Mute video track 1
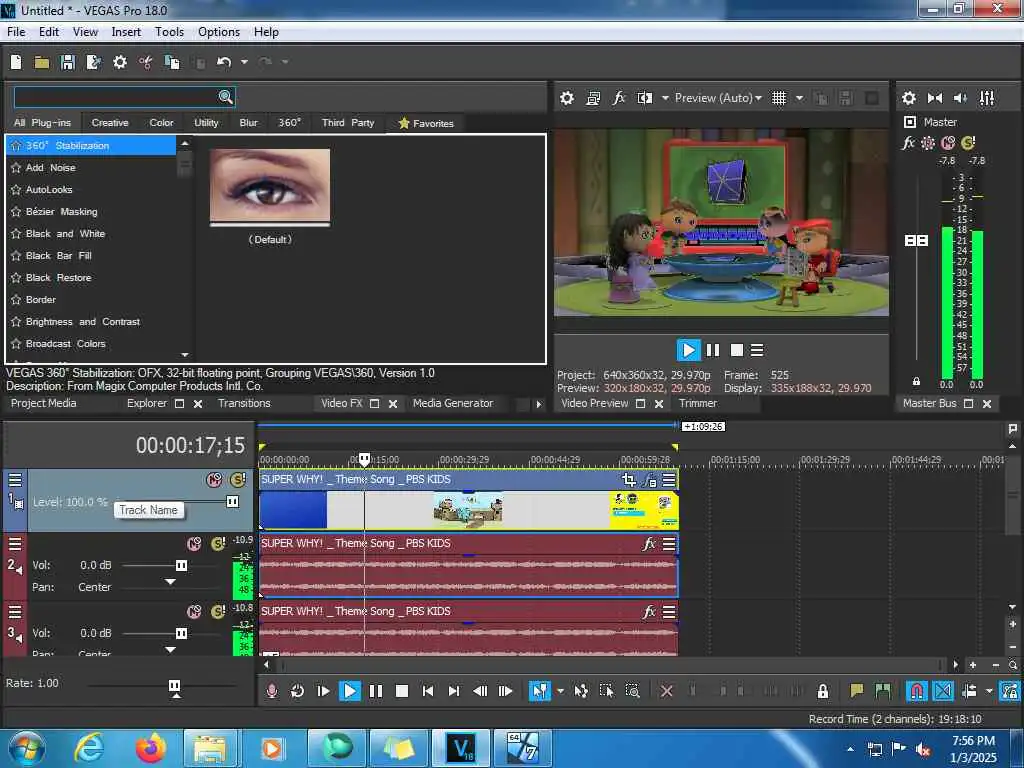Image resolution: width=1024 pixels, height=768 pixels. pyautogui.click(x=214, y=480)
